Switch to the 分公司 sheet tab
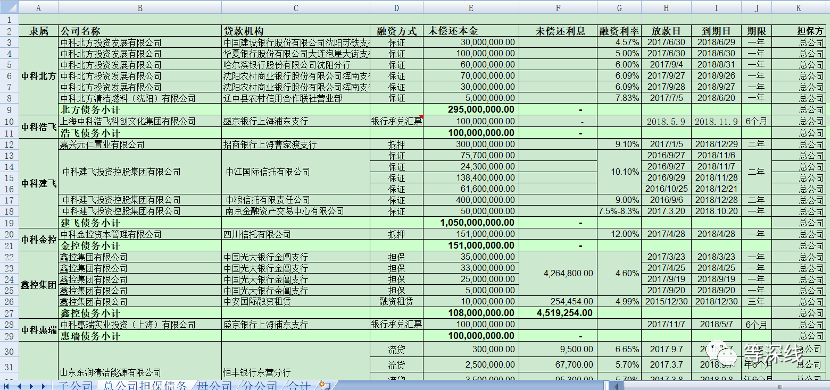 pos(261,386)
